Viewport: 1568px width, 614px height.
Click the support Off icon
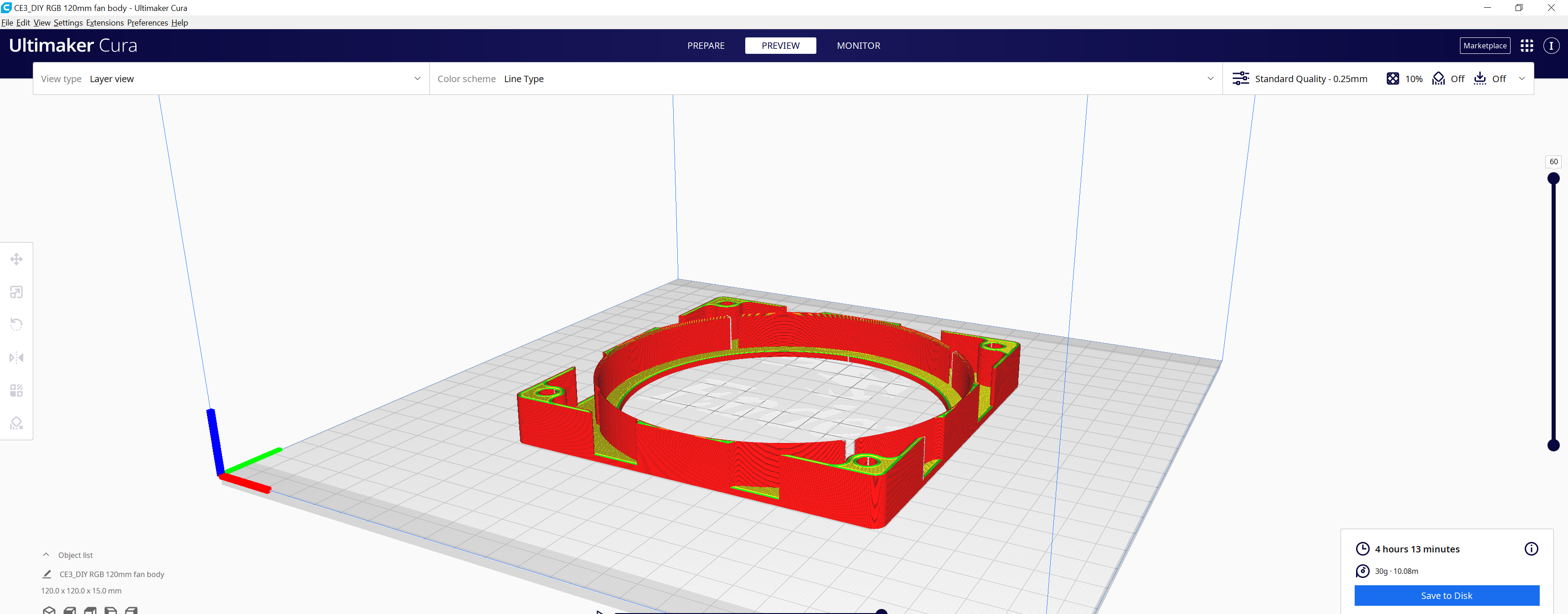pos(1439,78)
